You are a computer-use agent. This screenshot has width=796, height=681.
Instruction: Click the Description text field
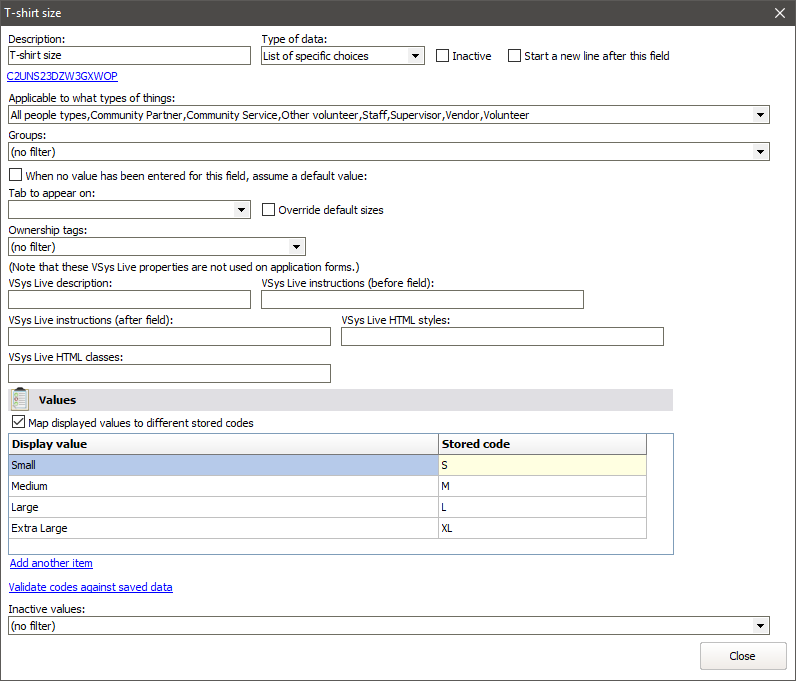click(129, 56)
